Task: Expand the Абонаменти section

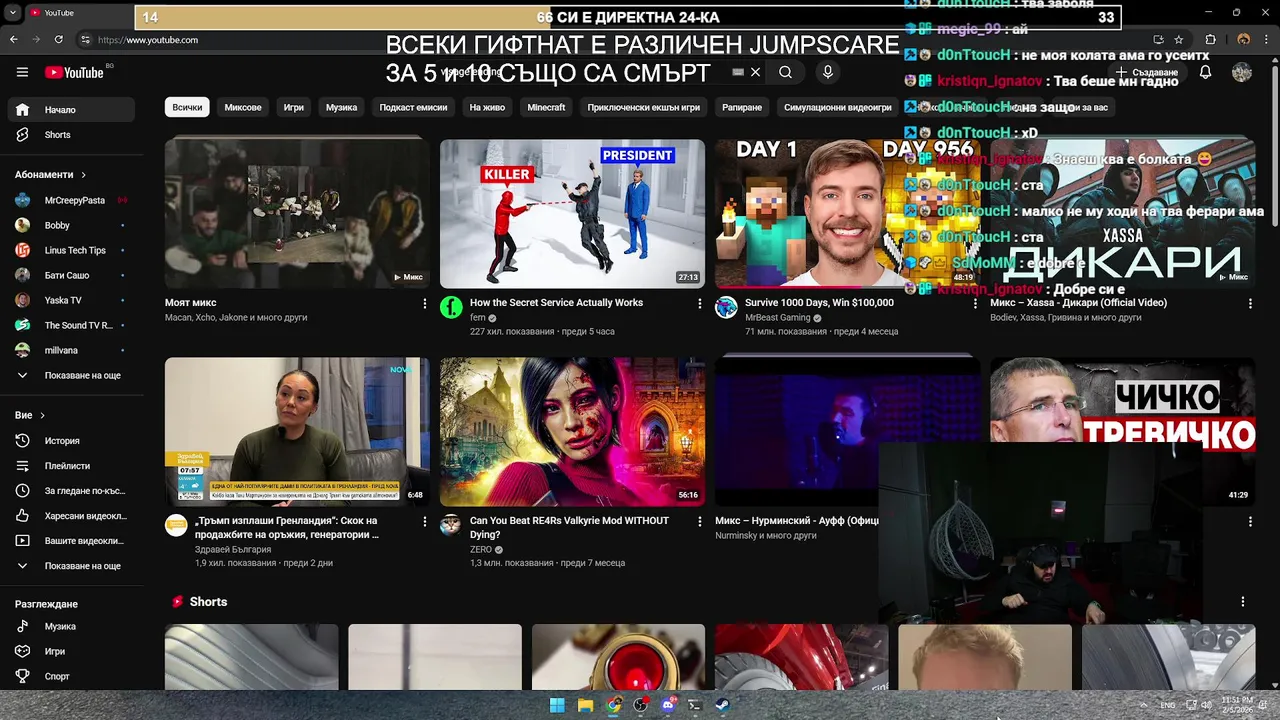Action: (51, 174)
